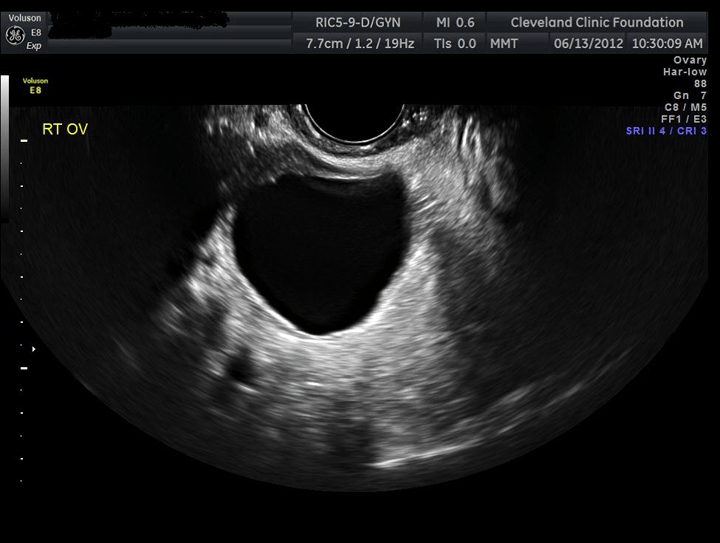Select the RIC5-9-D/GYN probe field
The image size is (720, 543).
[x=357, y=22]
